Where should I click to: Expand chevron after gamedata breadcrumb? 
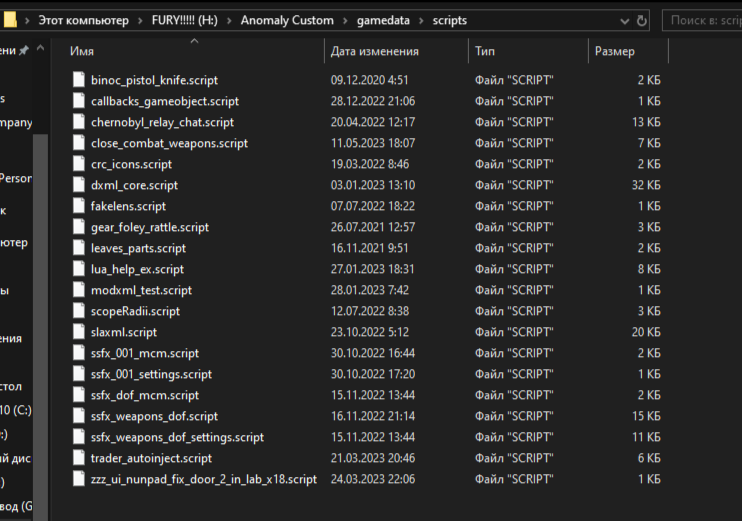click(x=421, y=21)
